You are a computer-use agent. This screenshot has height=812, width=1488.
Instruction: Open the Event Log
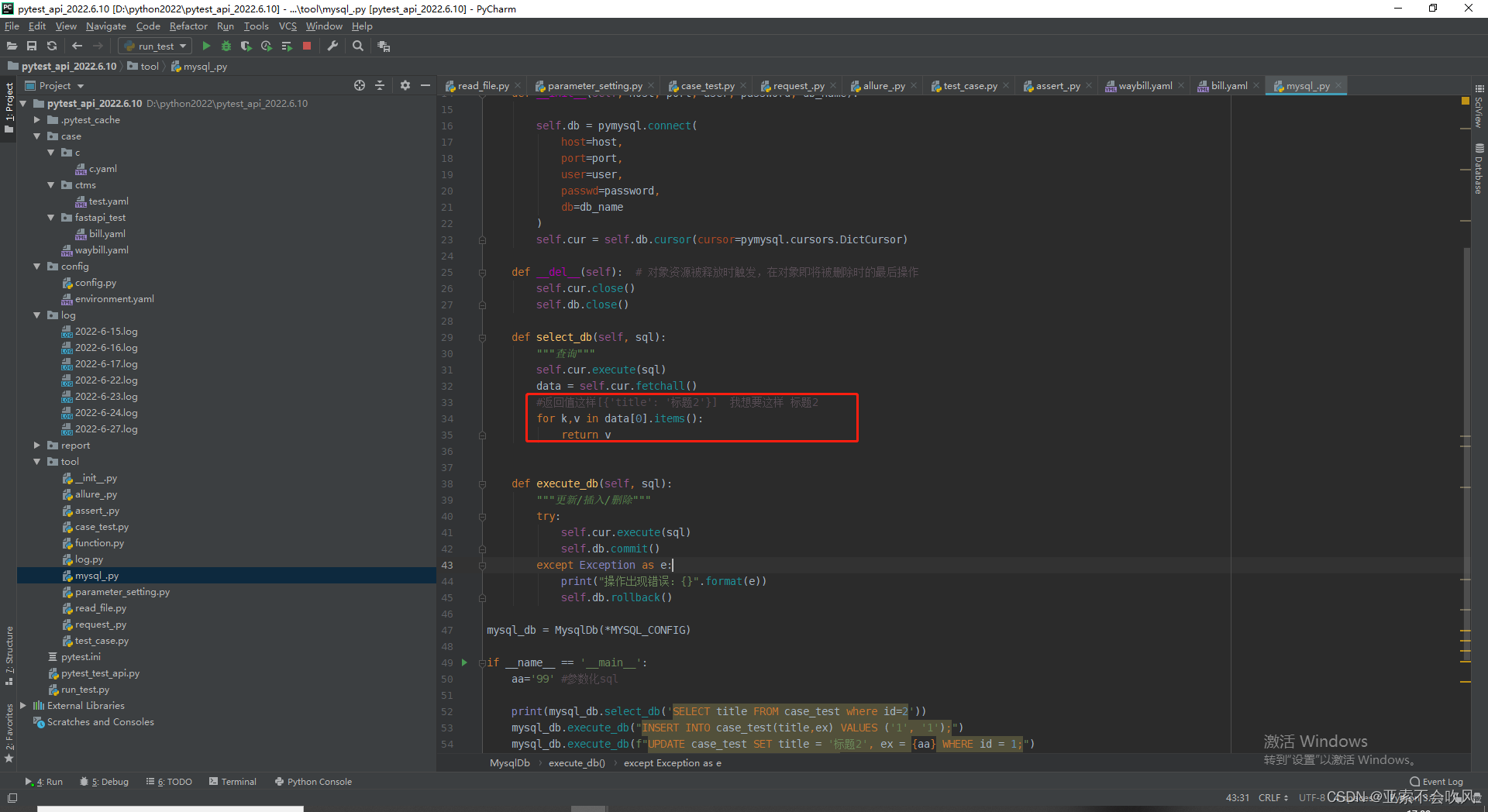[x=1436, y=782]
